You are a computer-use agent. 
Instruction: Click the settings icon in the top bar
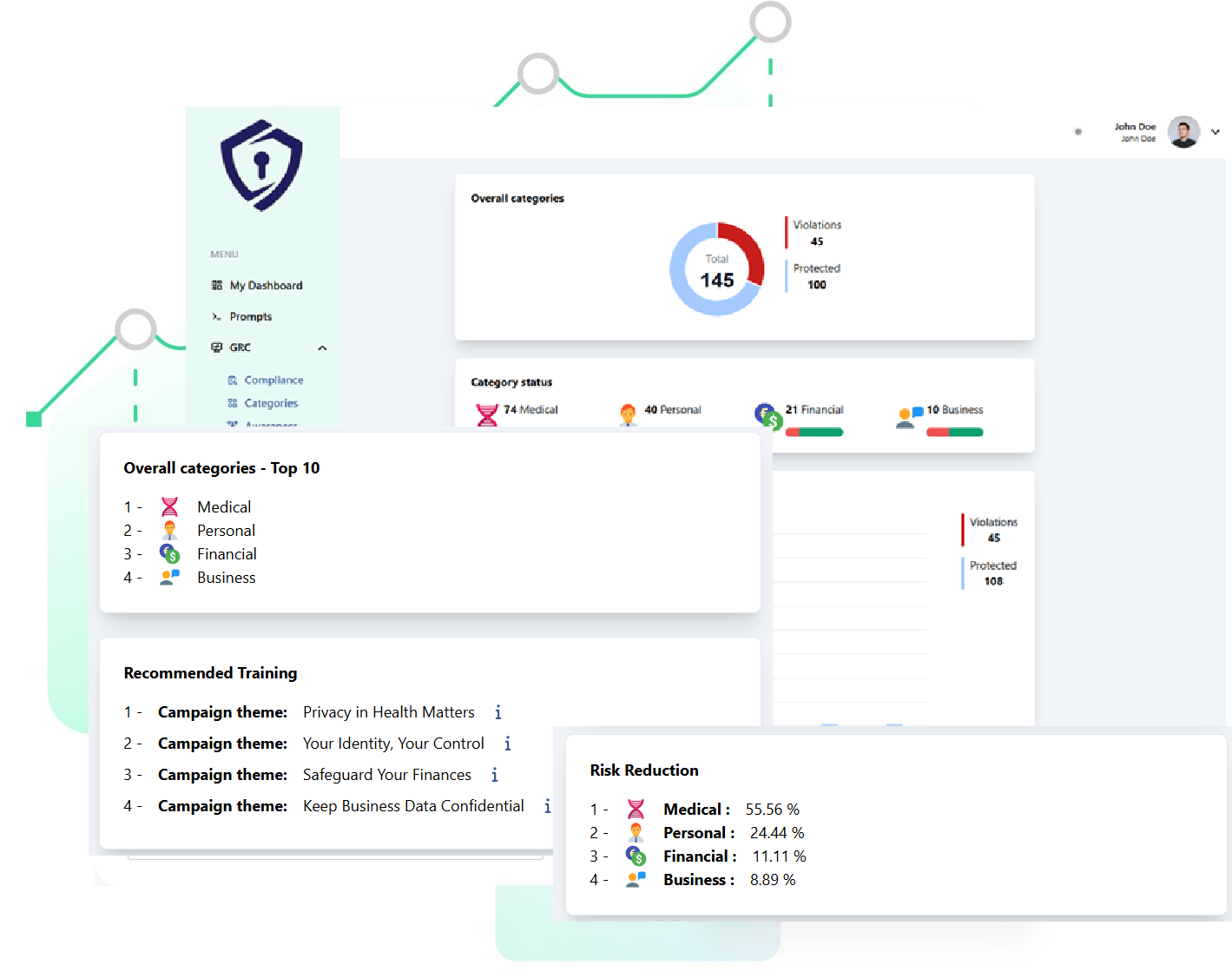(x=1078, y=132)
